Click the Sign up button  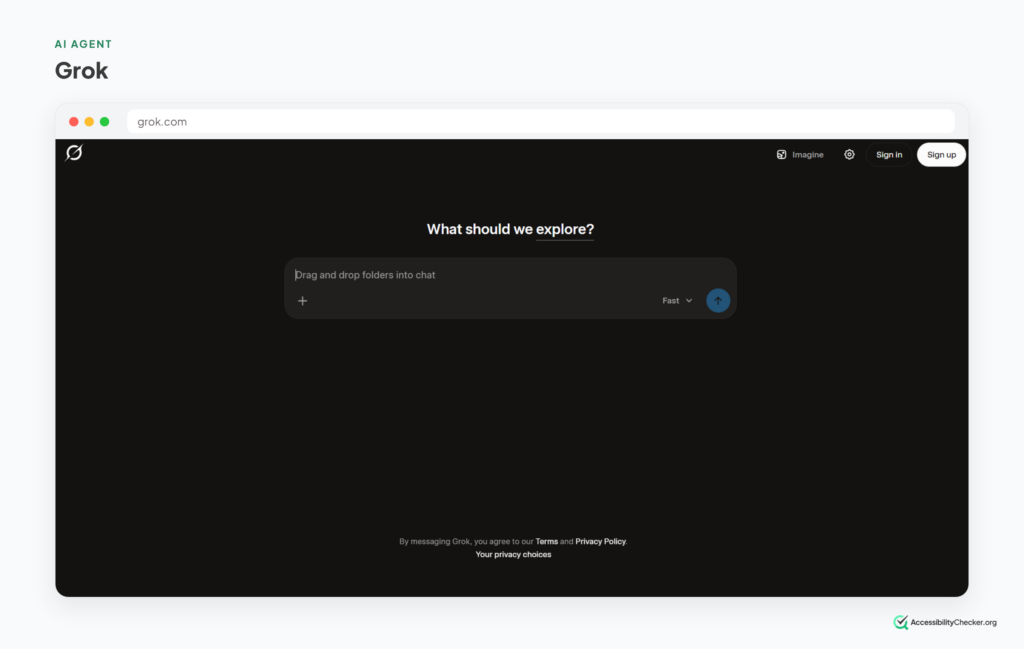click(x=941, y=155)
